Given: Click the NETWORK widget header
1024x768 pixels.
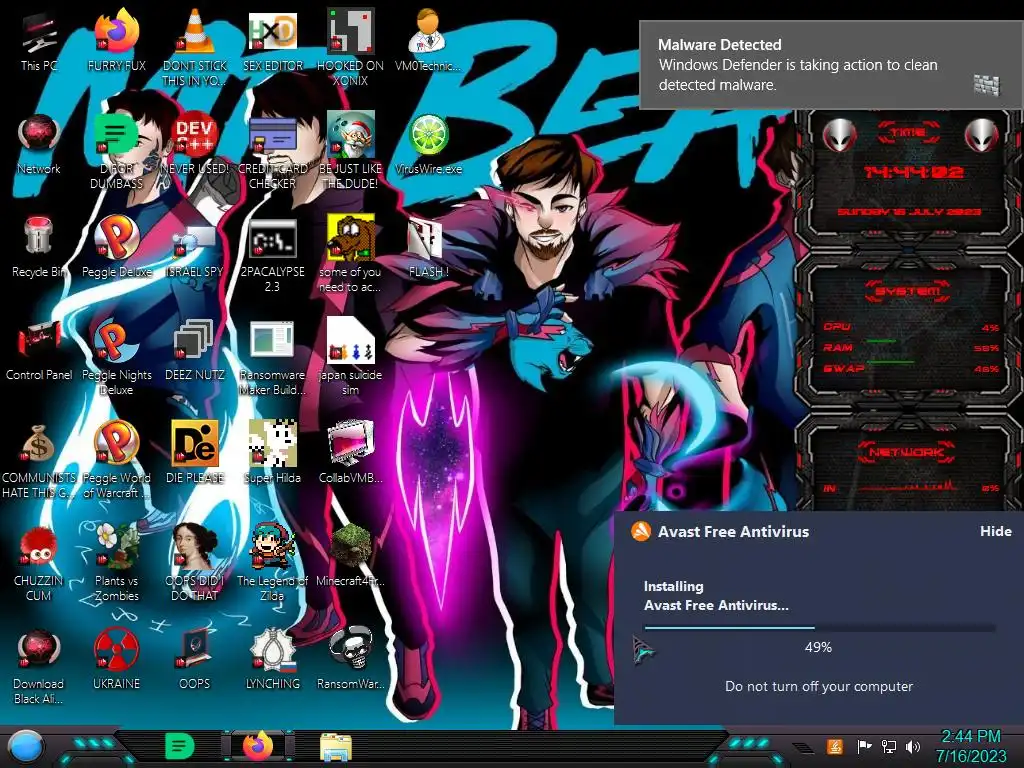Looking at the screenshot, I should pyautogui.click(x=906, y=451).
